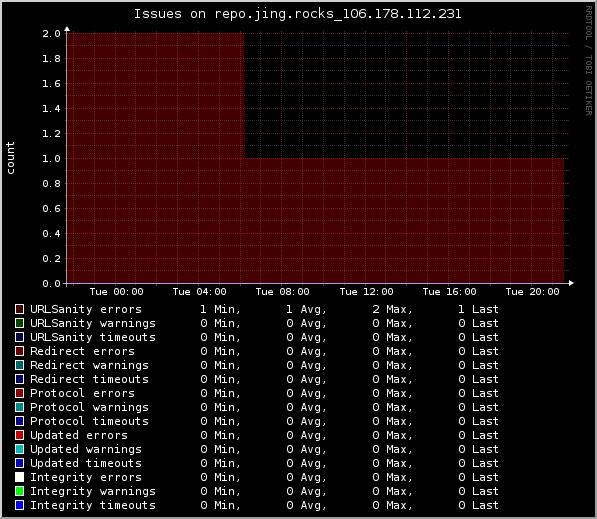This screenshot has width=597, height=519.
Task: Click the RRDTOOL / TOBI OETIKER watermark
Action: pos(589,61)
